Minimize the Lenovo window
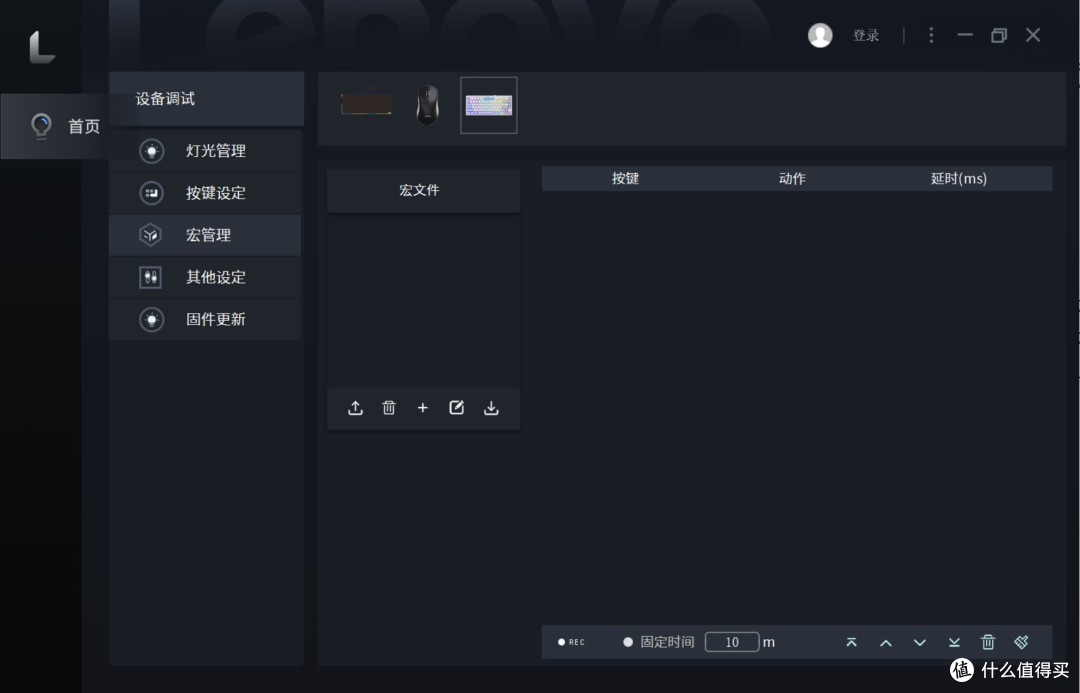 click(965, 35)
